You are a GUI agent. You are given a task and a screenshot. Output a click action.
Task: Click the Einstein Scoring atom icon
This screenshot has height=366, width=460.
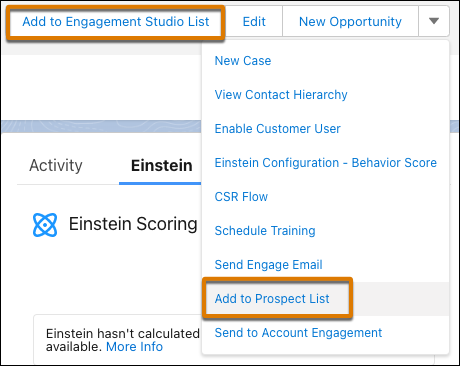(x=45, y=225)
